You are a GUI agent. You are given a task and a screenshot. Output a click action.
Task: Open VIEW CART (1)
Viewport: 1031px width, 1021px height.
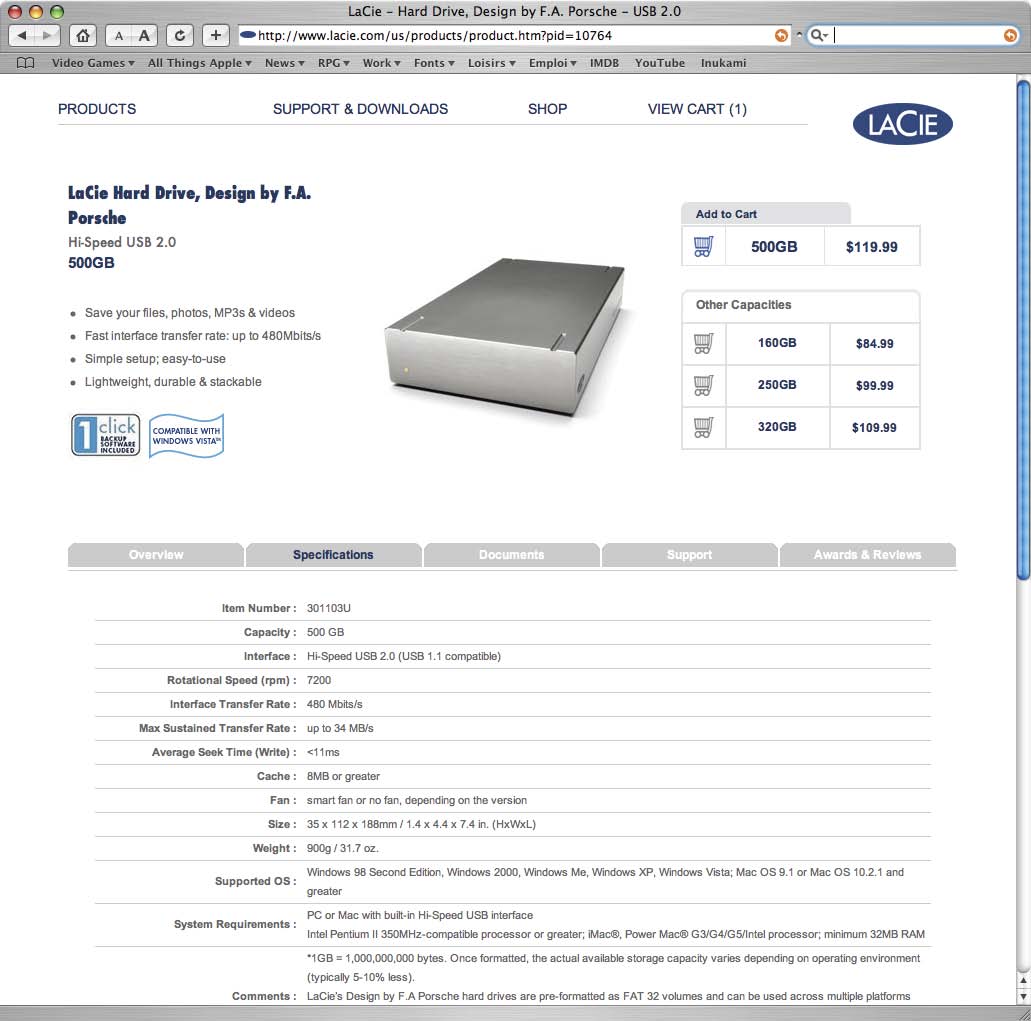point(697,109)
